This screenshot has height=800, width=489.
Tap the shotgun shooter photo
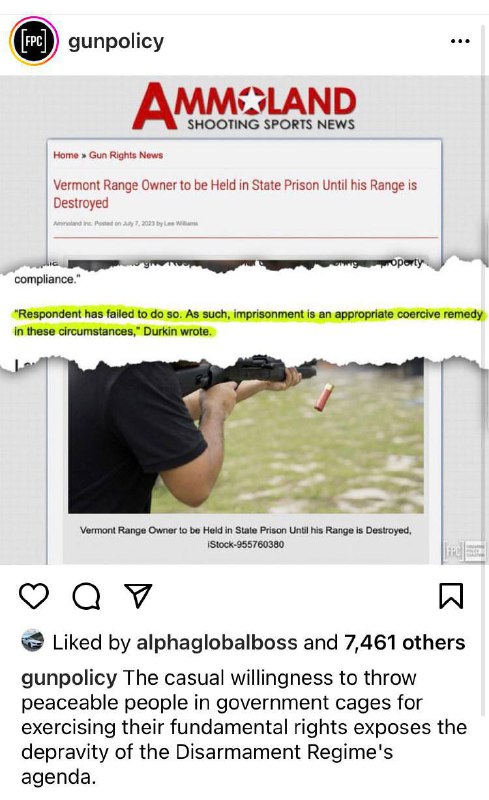[x=246, y=436]
